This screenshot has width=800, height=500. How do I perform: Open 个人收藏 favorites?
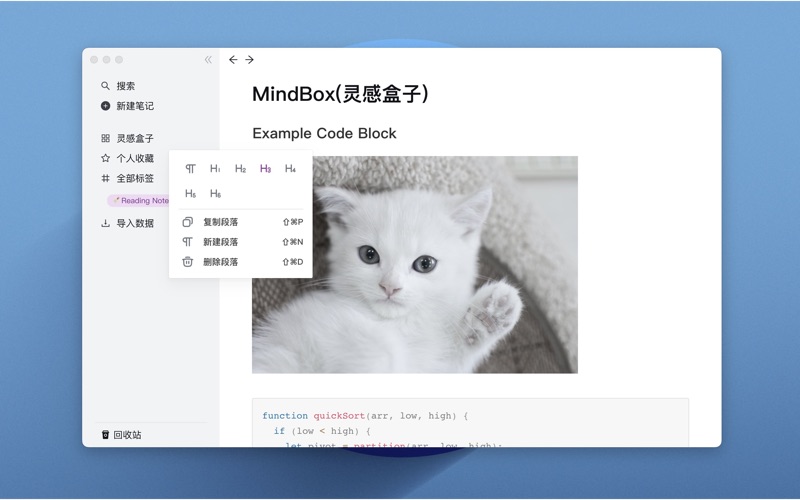point(135,158)
